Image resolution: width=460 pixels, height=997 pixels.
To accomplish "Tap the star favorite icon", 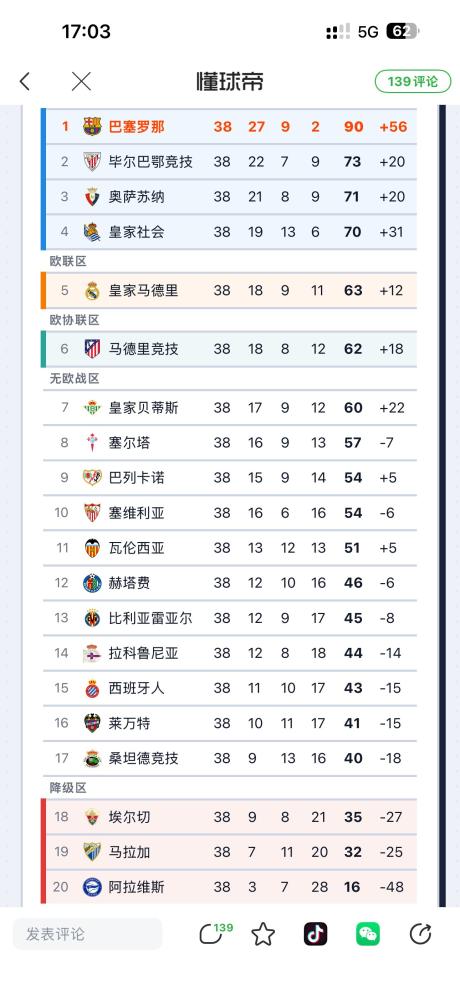I will 263,934.
